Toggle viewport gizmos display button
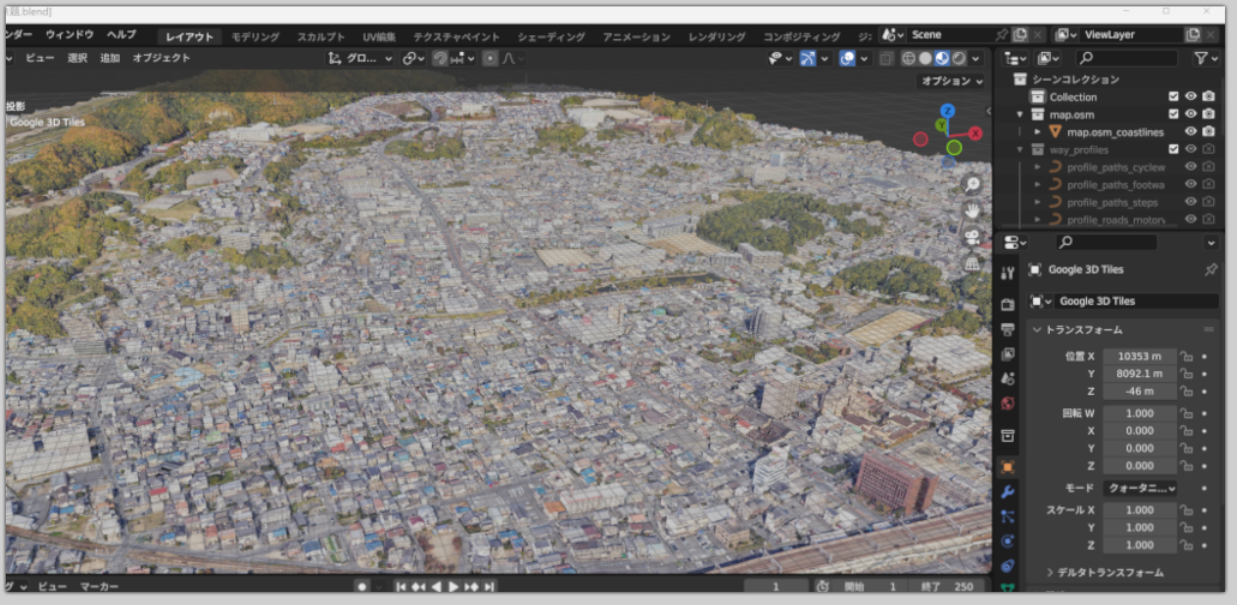The image size is (1237, 605). click(808, 58)
